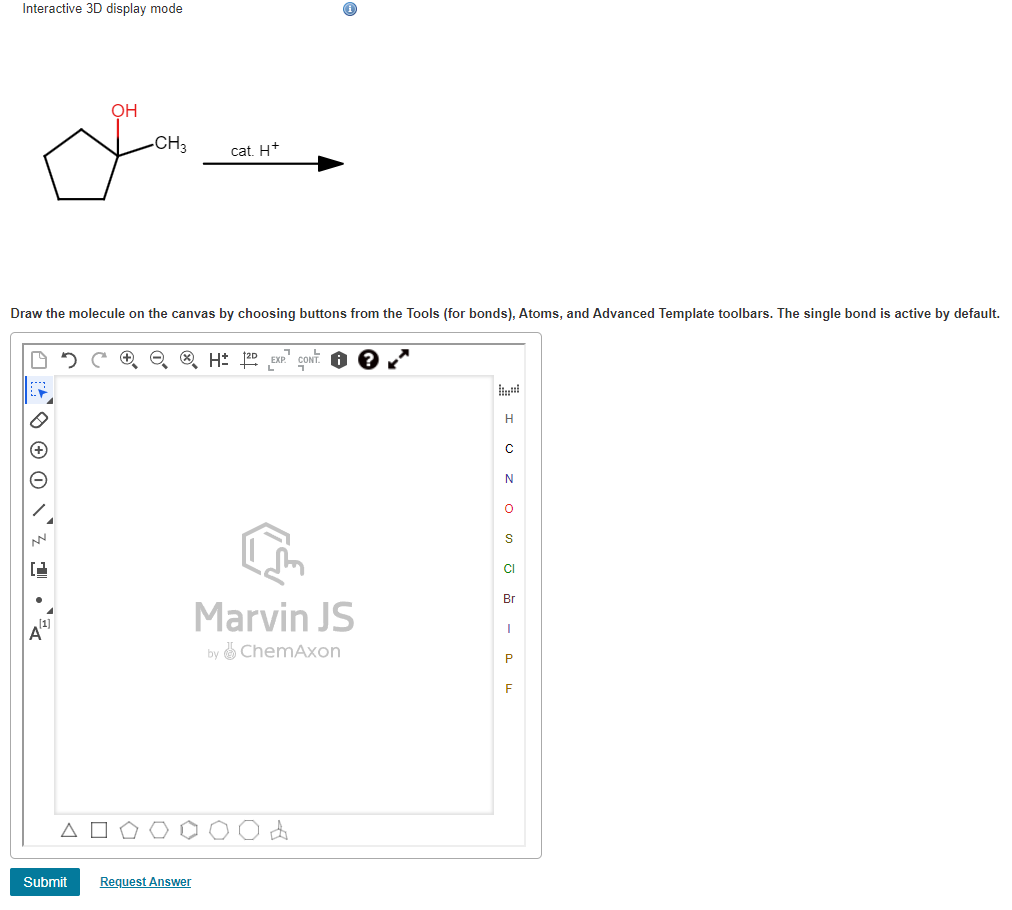Viewport: 1012px width, 910px height.
Task: Select the Nitrogen atom button
Action: click(509, 478)
